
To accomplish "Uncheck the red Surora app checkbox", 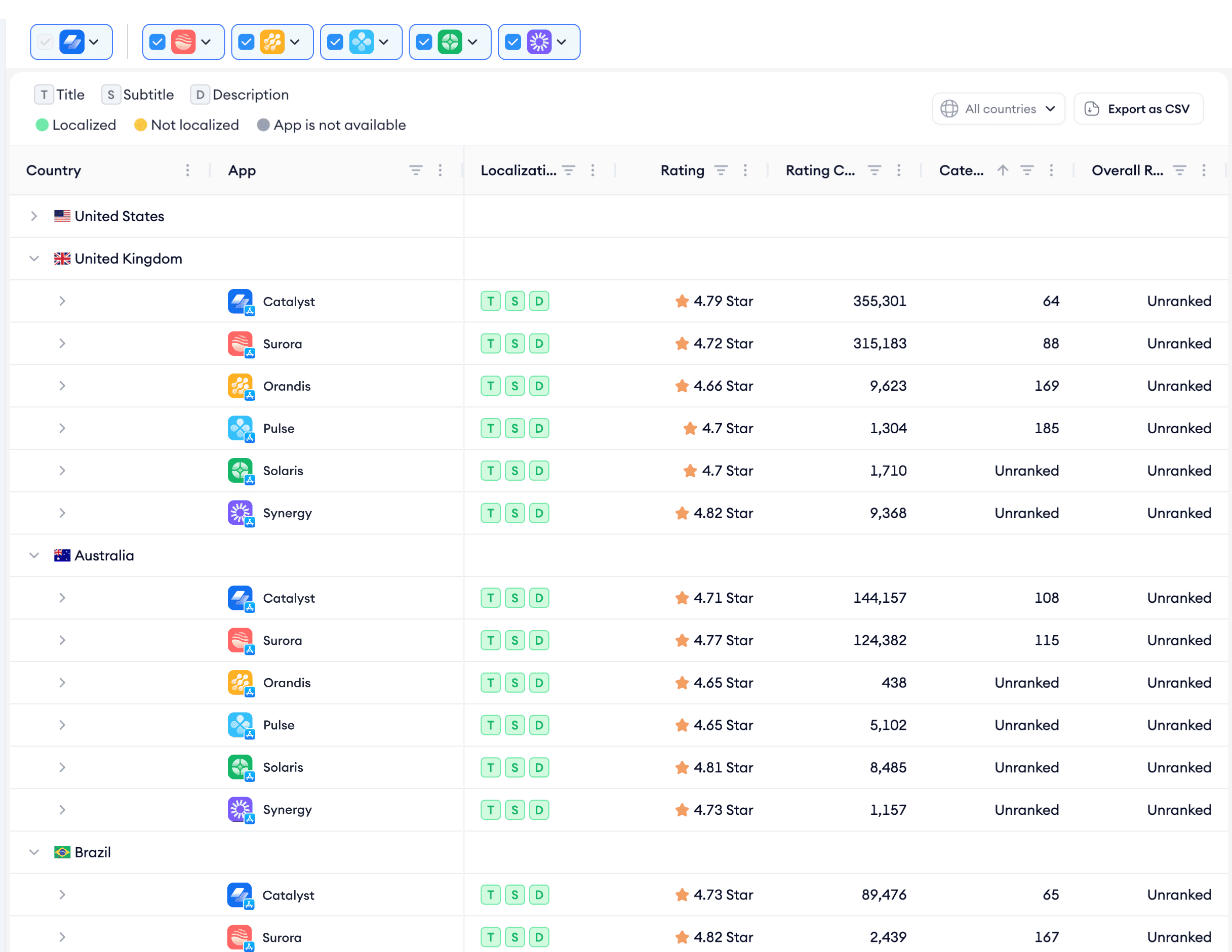I will click(158, 42).
